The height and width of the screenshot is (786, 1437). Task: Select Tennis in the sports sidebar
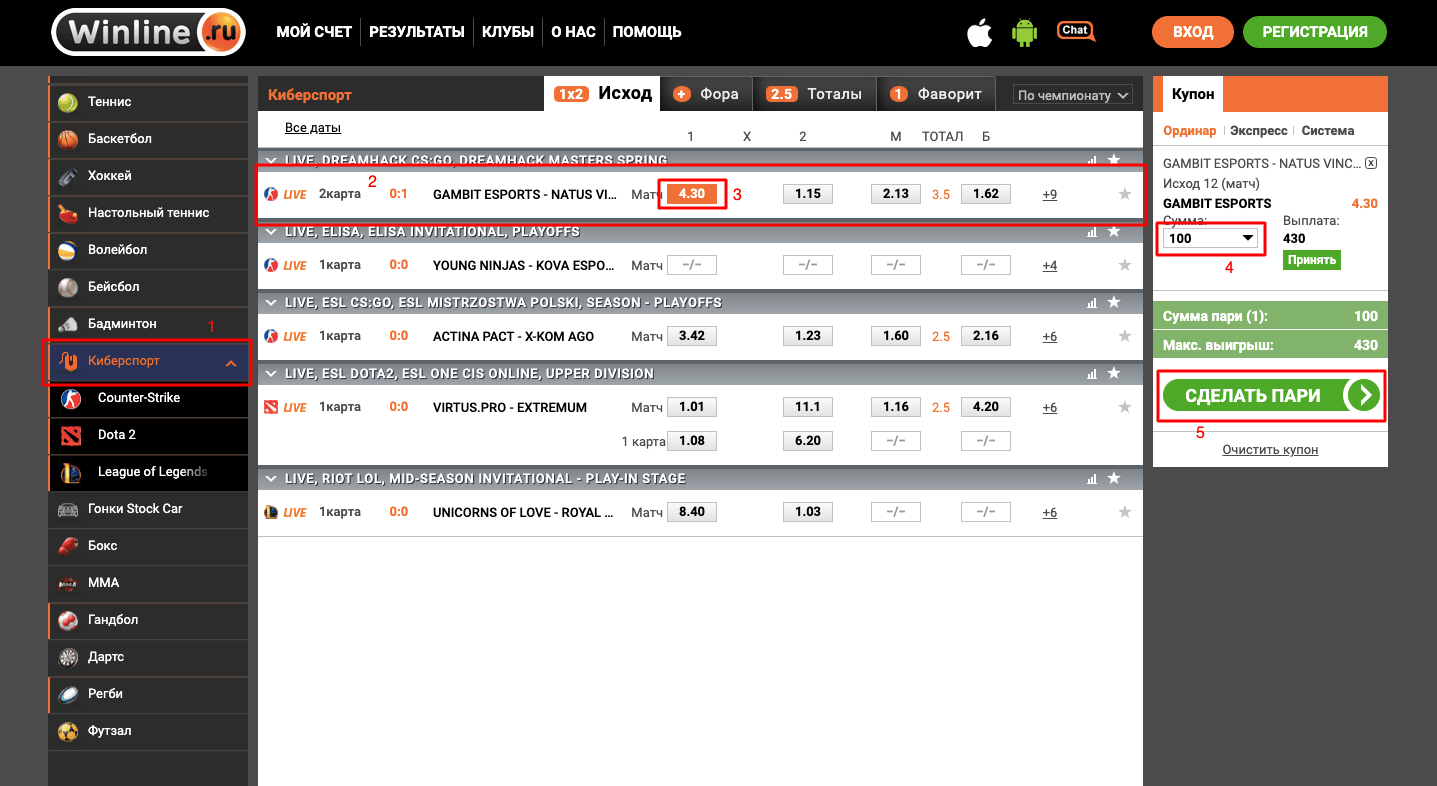(x=148, y=102)
